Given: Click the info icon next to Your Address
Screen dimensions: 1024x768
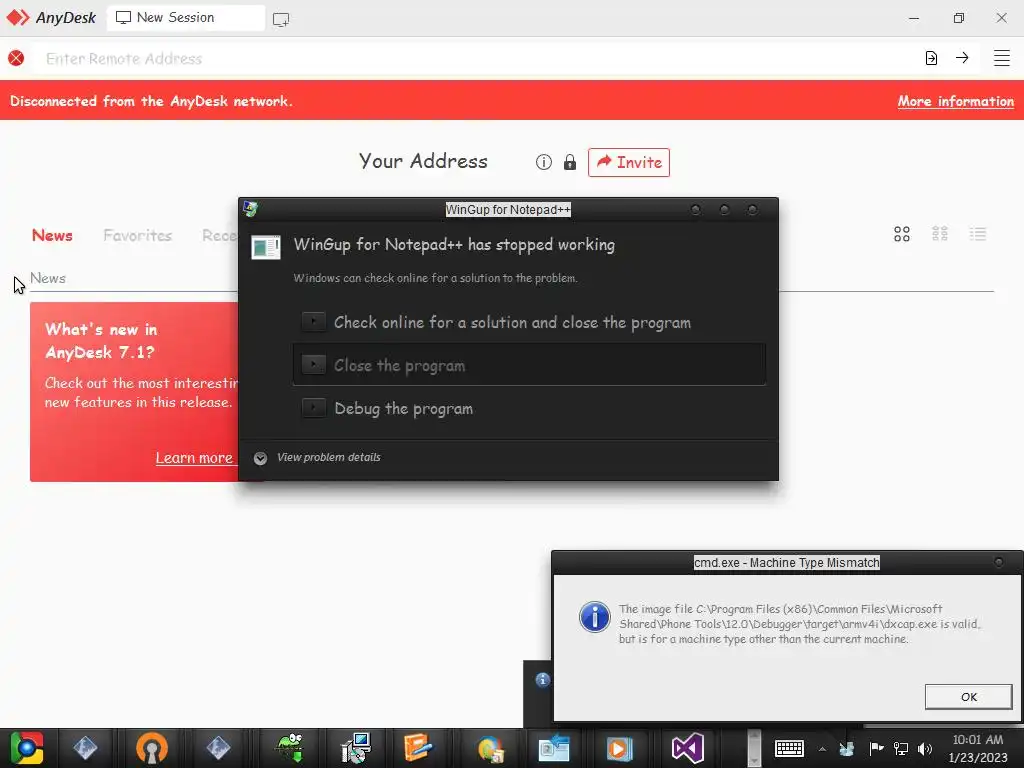Looking at the screenshot, I should (x=543, y=162).
